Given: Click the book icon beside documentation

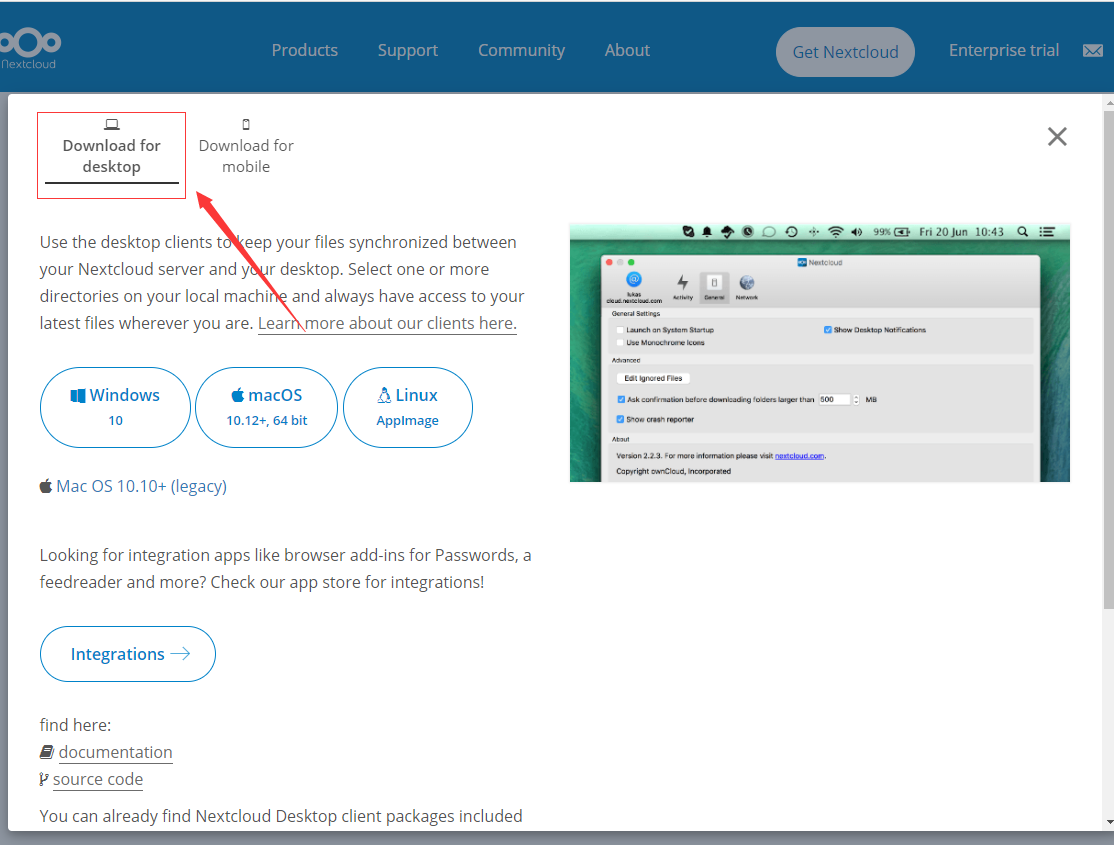Looking at the screenshot, I should (x=47, y=752).
